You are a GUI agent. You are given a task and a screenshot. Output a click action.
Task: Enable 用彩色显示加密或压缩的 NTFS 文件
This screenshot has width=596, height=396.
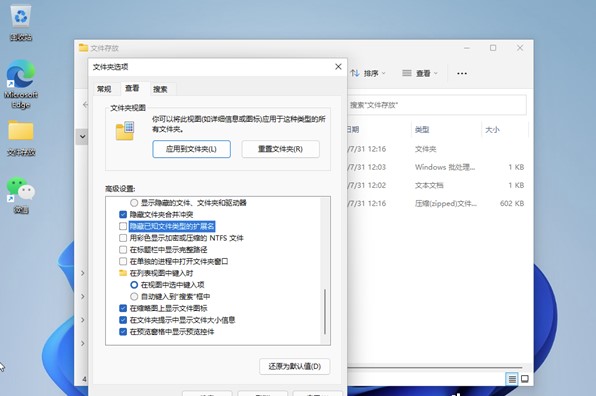point(123,238)
